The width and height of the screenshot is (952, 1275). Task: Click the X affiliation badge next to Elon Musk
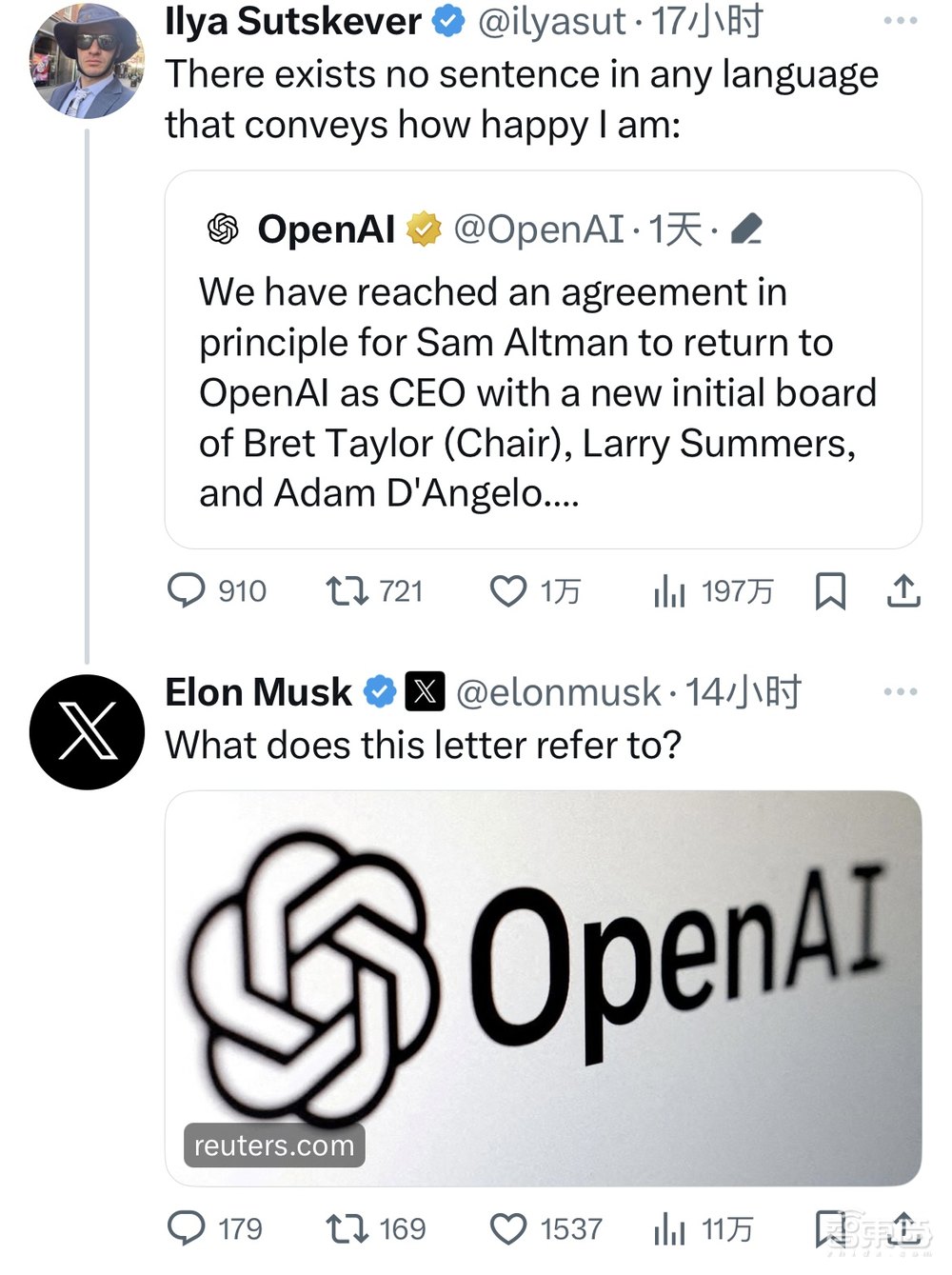click(425, 690)
